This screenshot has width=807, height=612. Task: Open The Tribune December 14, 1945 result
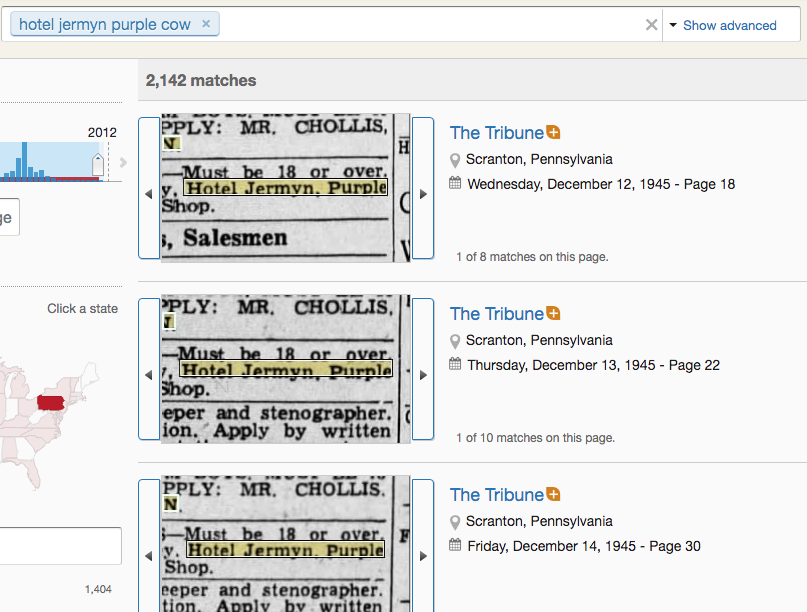496,495
